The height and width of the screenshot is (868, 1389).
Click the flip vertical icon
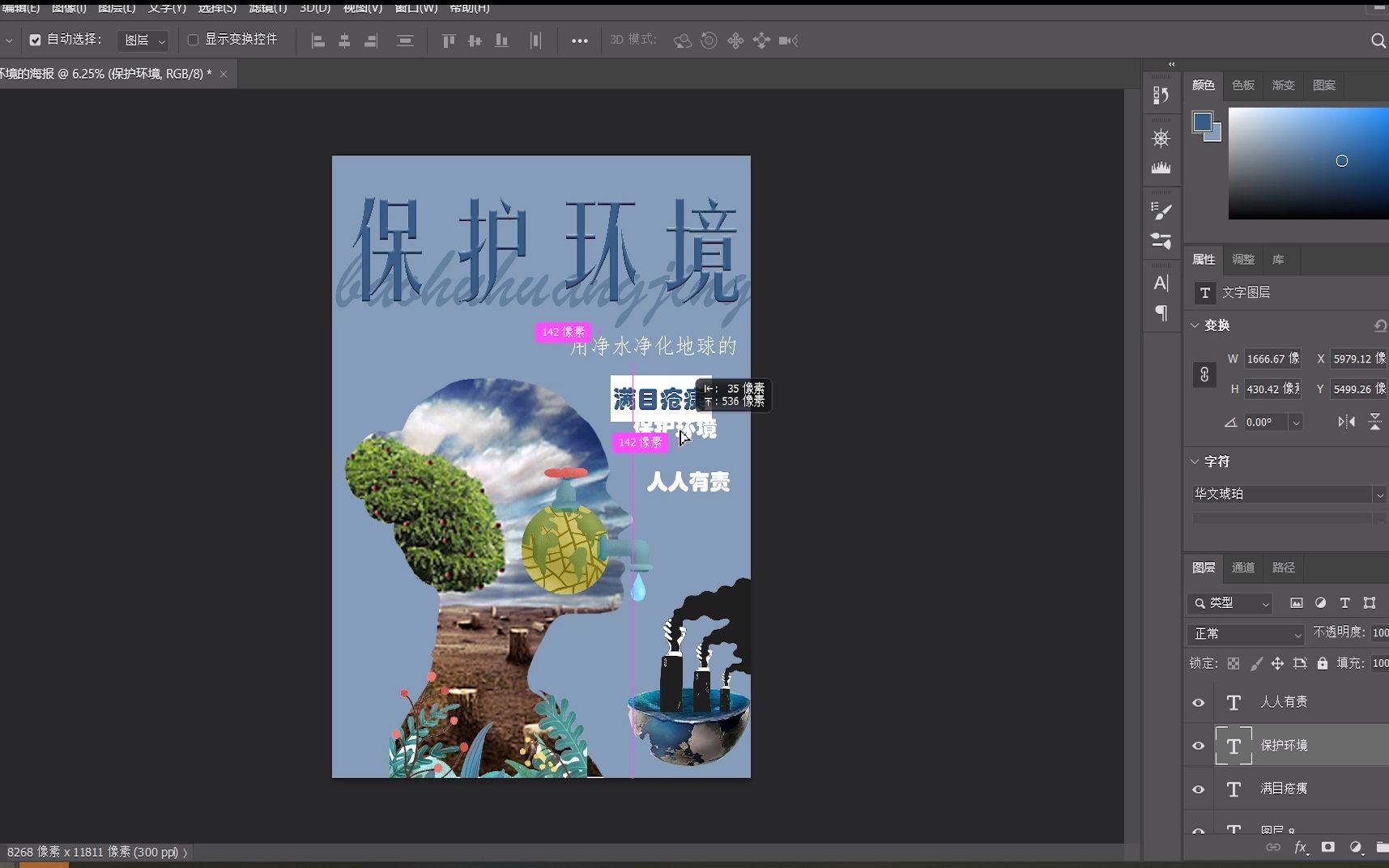(x=1375, y=422)
